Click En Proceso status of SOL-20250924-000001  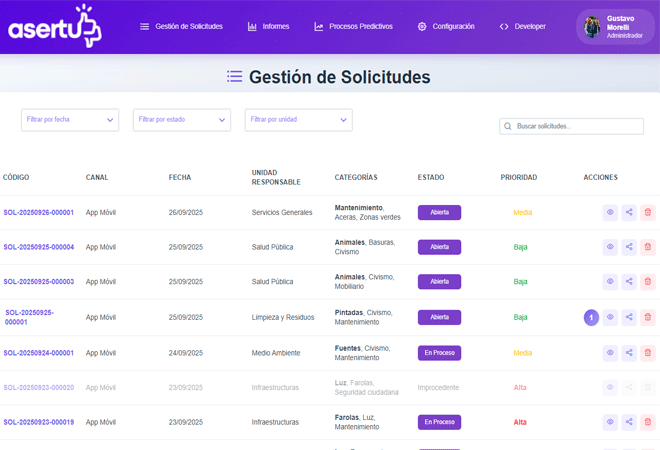coord(439,353)
